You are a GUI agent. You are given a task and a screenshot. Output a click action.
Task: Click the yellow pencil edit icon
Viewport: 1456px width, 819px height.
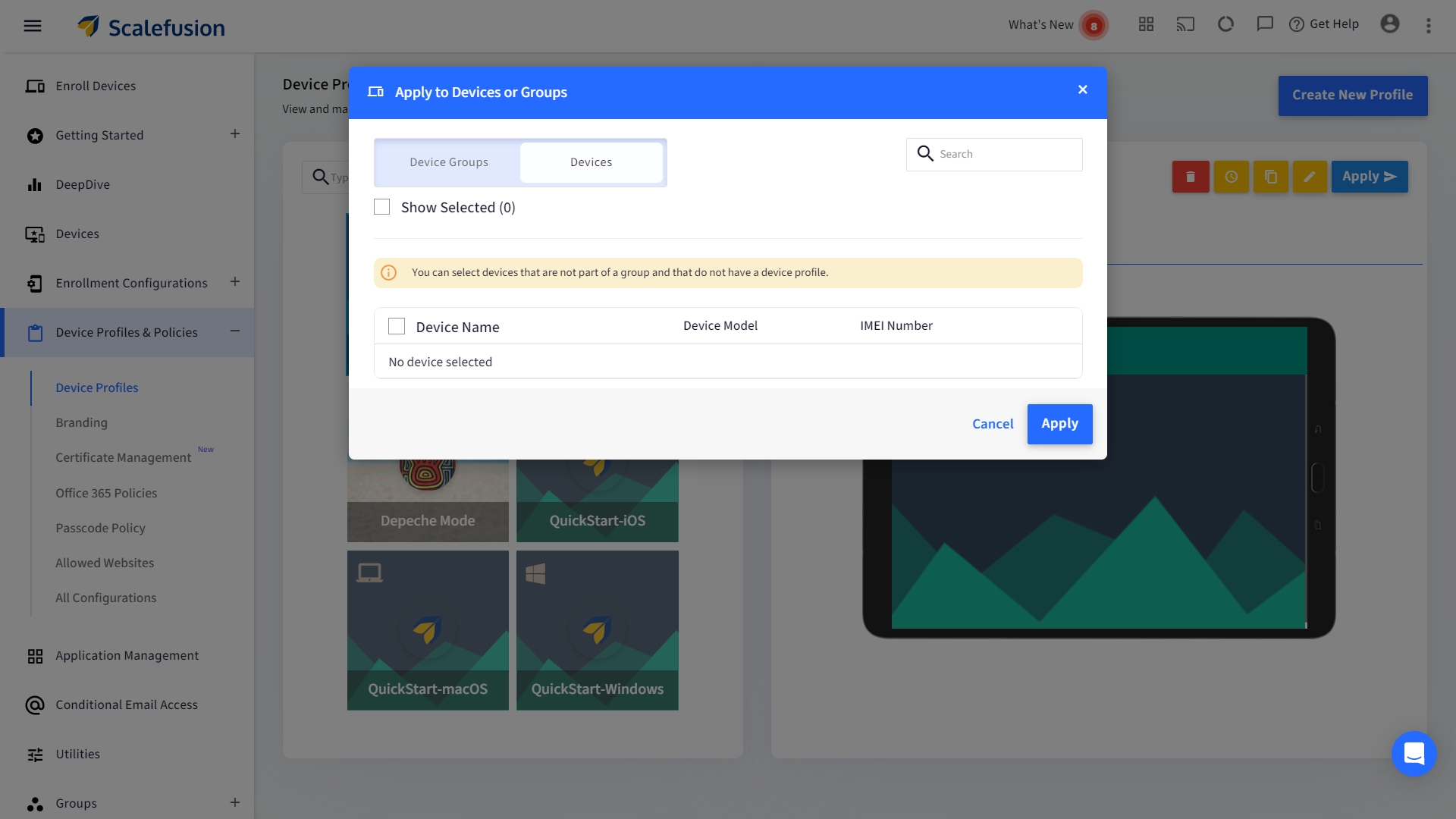click(1310, 177)
